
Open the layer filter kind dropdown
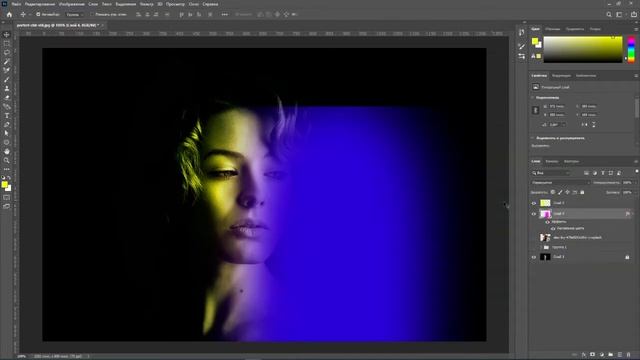coord(551,173)
